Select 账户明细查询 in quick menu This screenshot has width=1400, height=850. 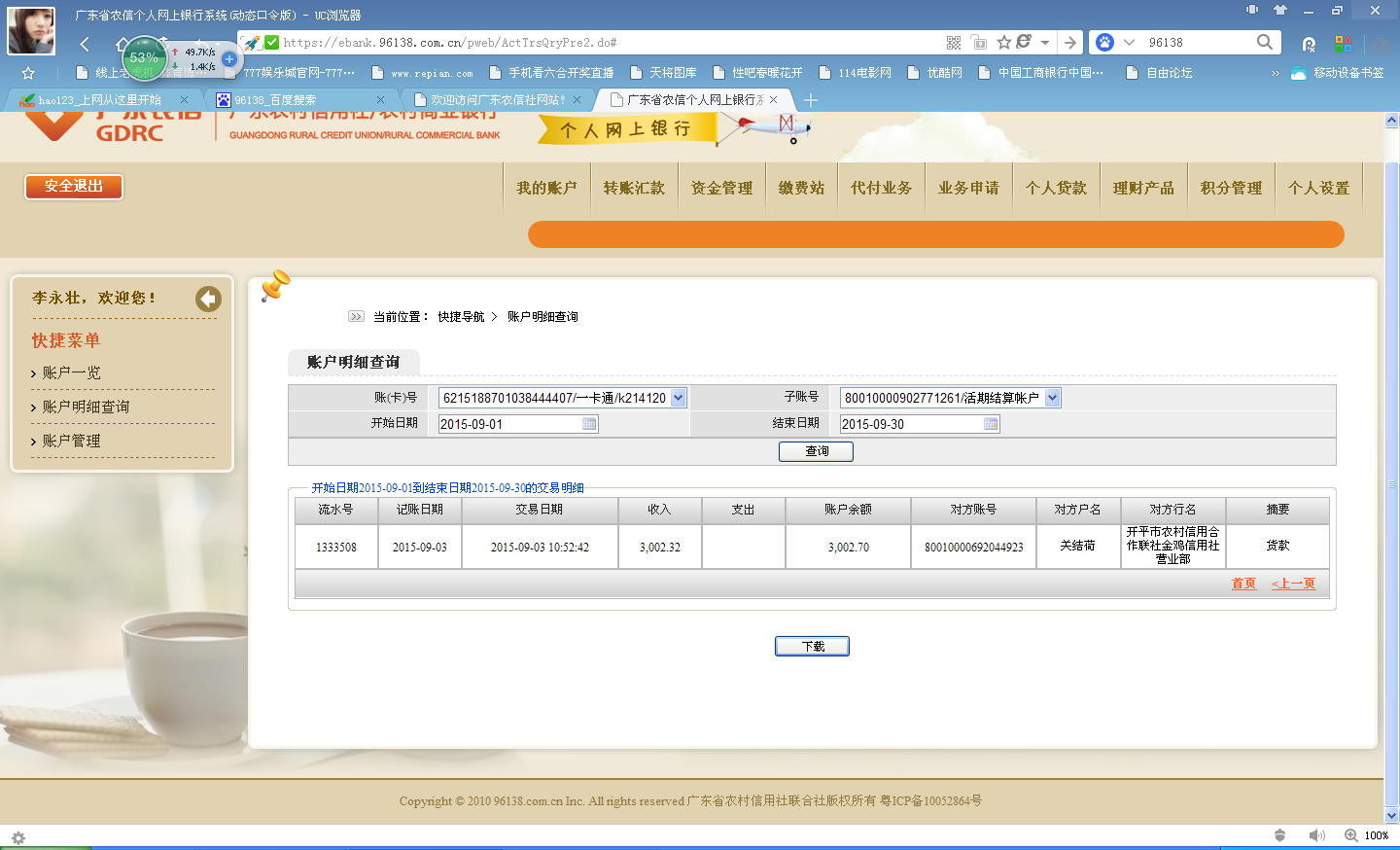[x=86, y=407]
